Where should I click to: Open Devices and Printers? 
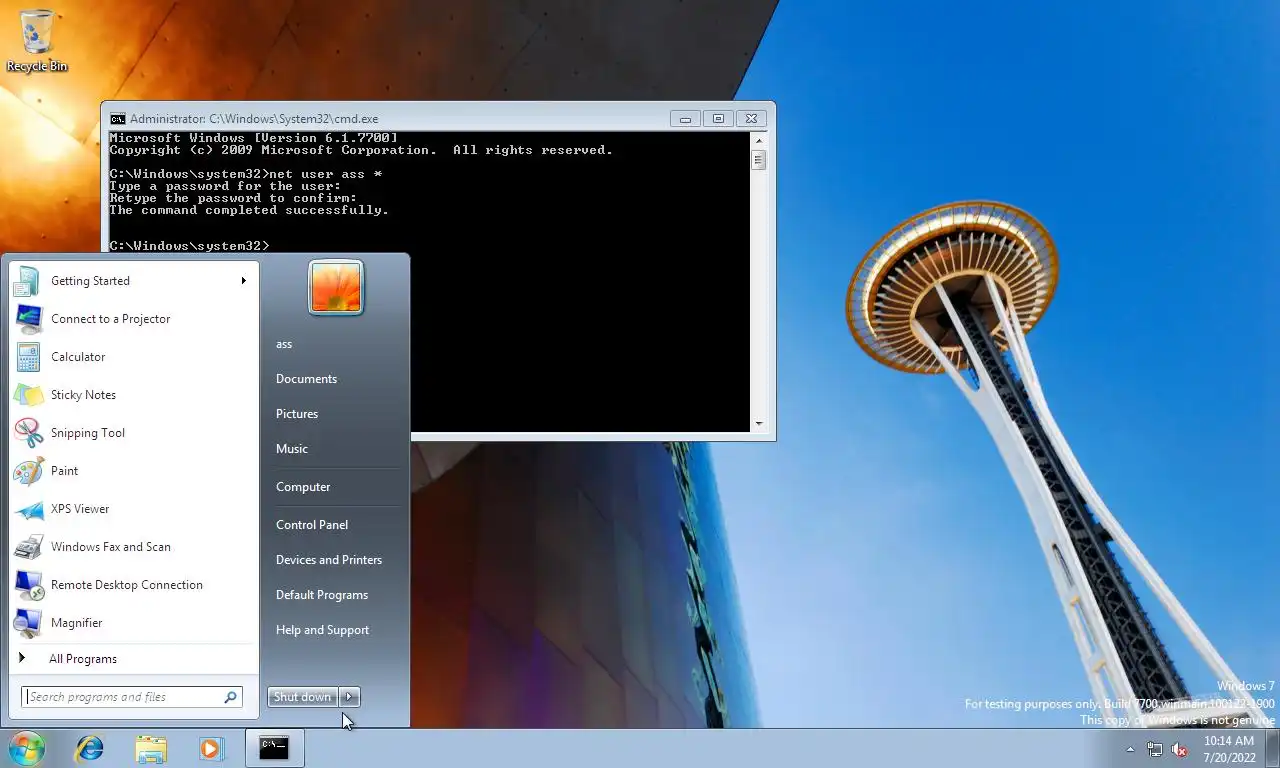coord(329,560)
